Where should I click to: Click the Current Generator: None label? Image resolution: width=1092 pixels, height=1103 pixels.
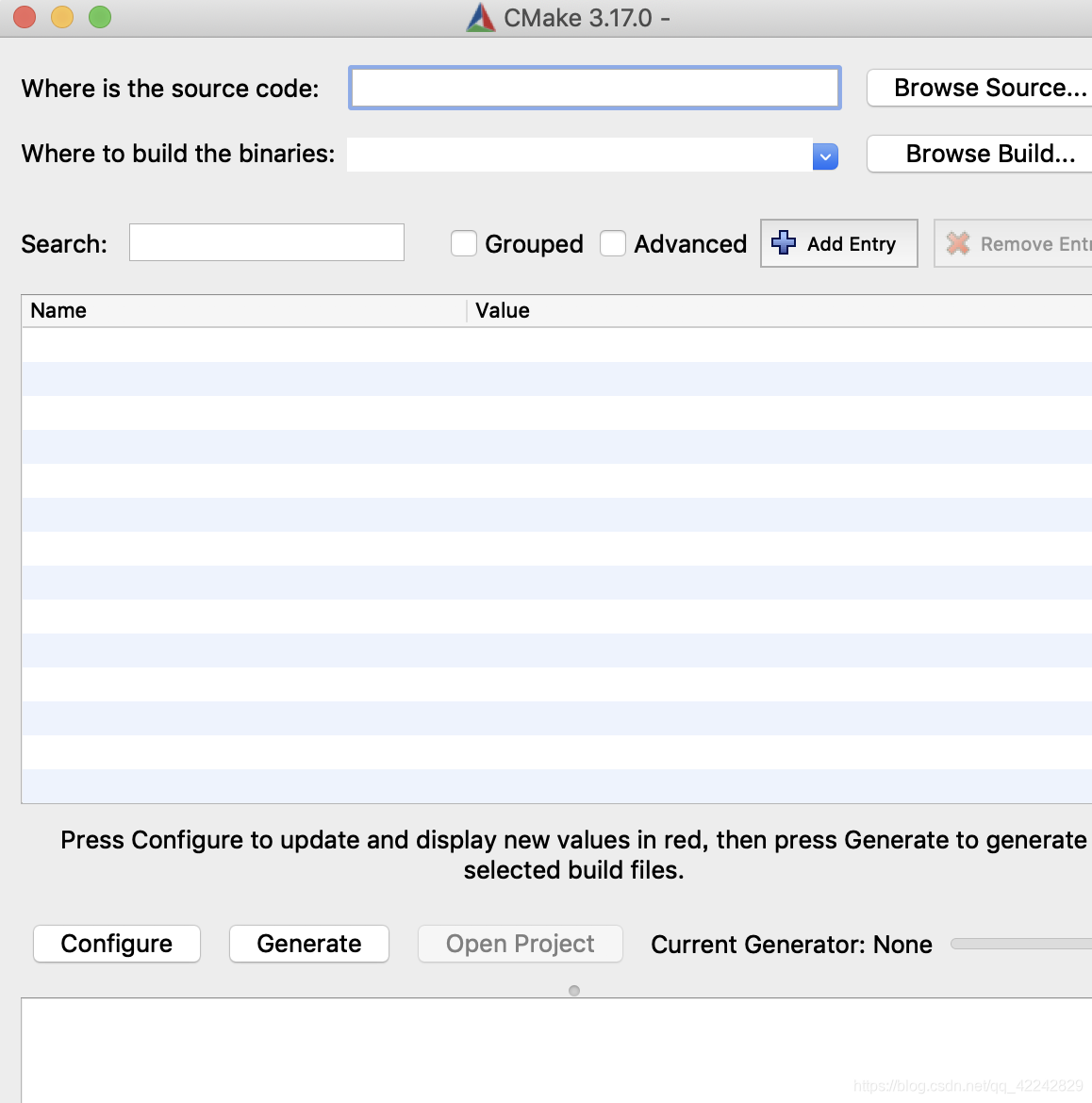point(791,944)
